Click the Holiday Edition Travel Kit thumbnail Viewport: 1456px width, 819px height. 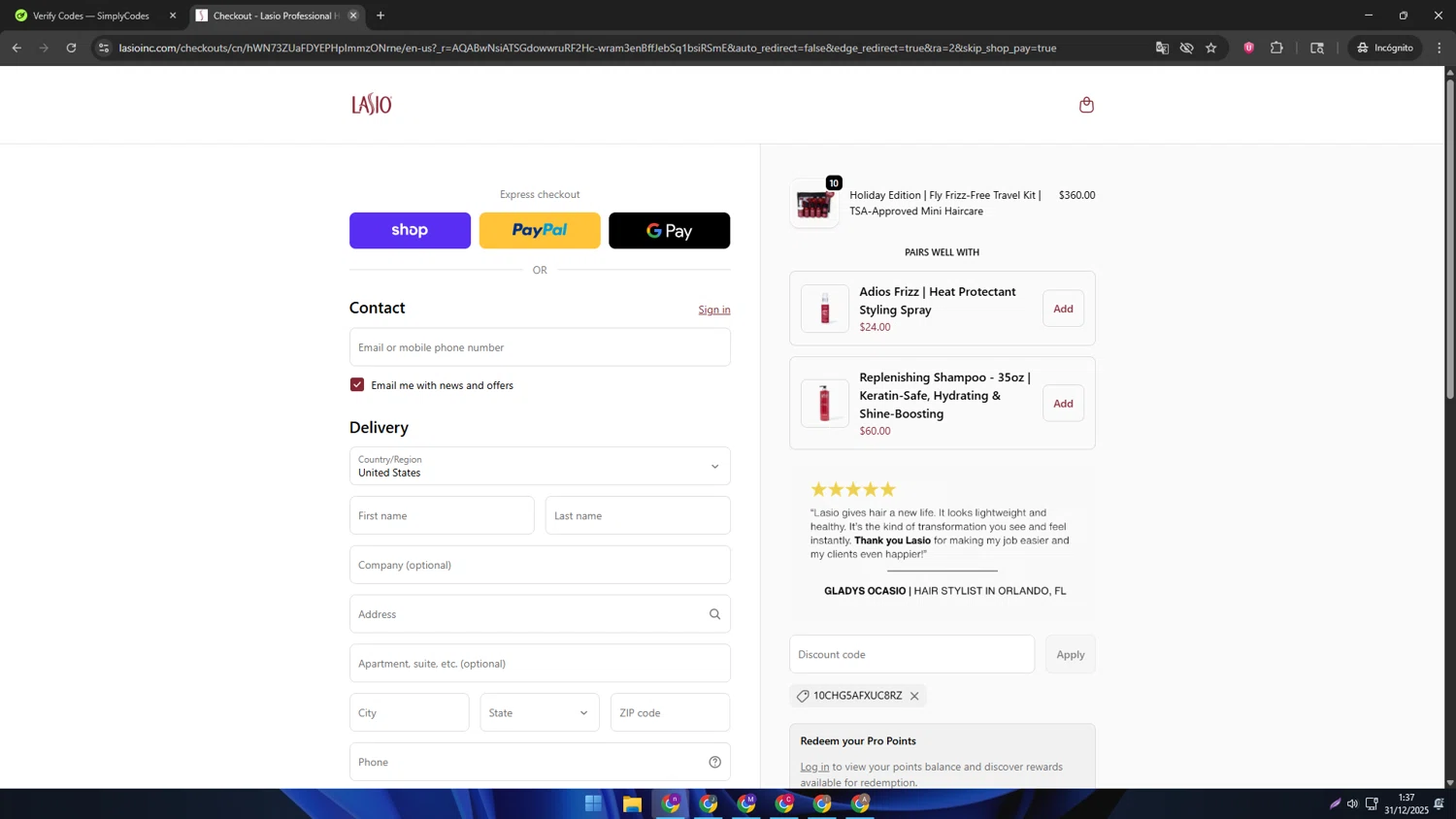[814, 204]
